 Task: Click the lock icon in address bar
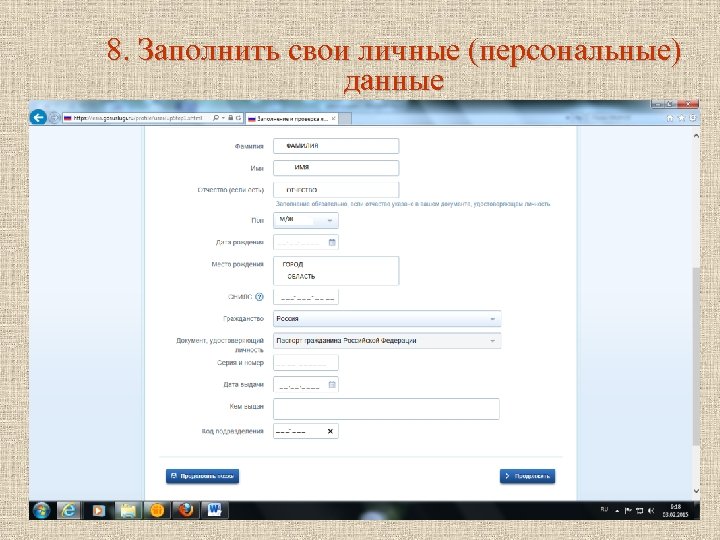click(231, 118)
